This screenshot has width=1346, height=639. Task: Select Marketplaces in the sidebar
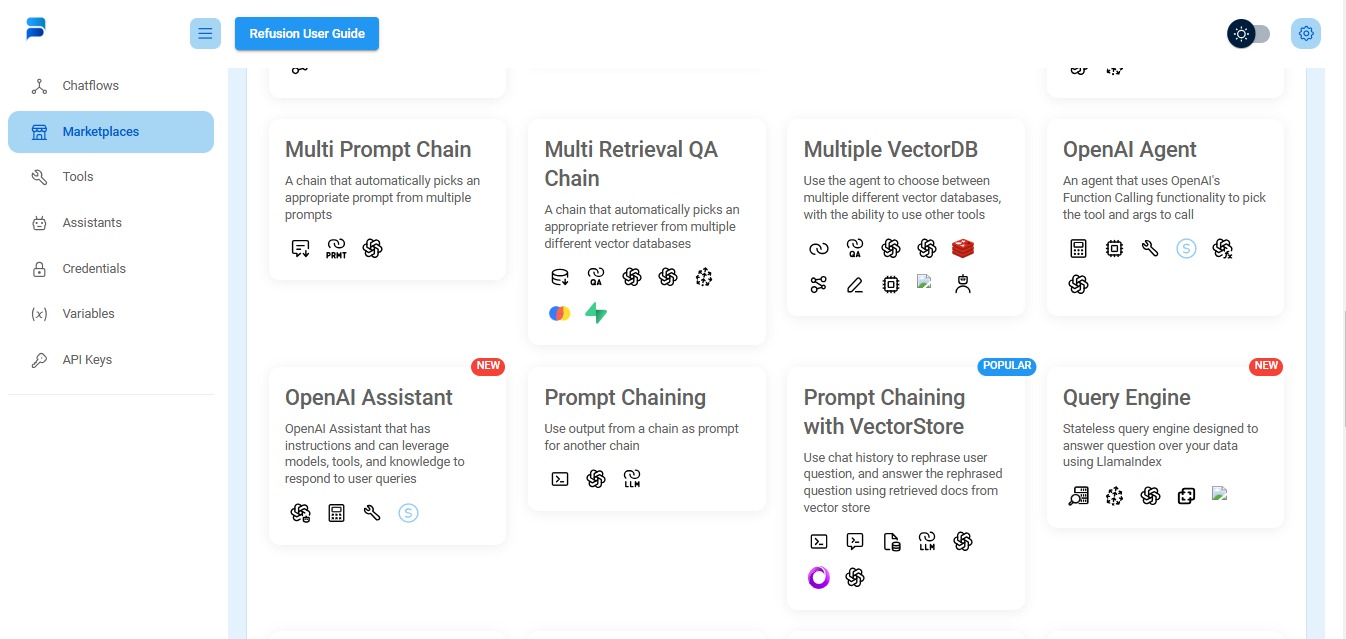point(111,132)
